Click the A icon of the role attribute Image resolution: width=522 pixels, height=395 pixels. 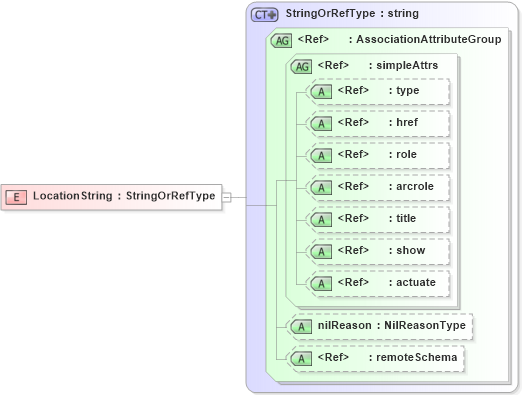pos(321,156)
